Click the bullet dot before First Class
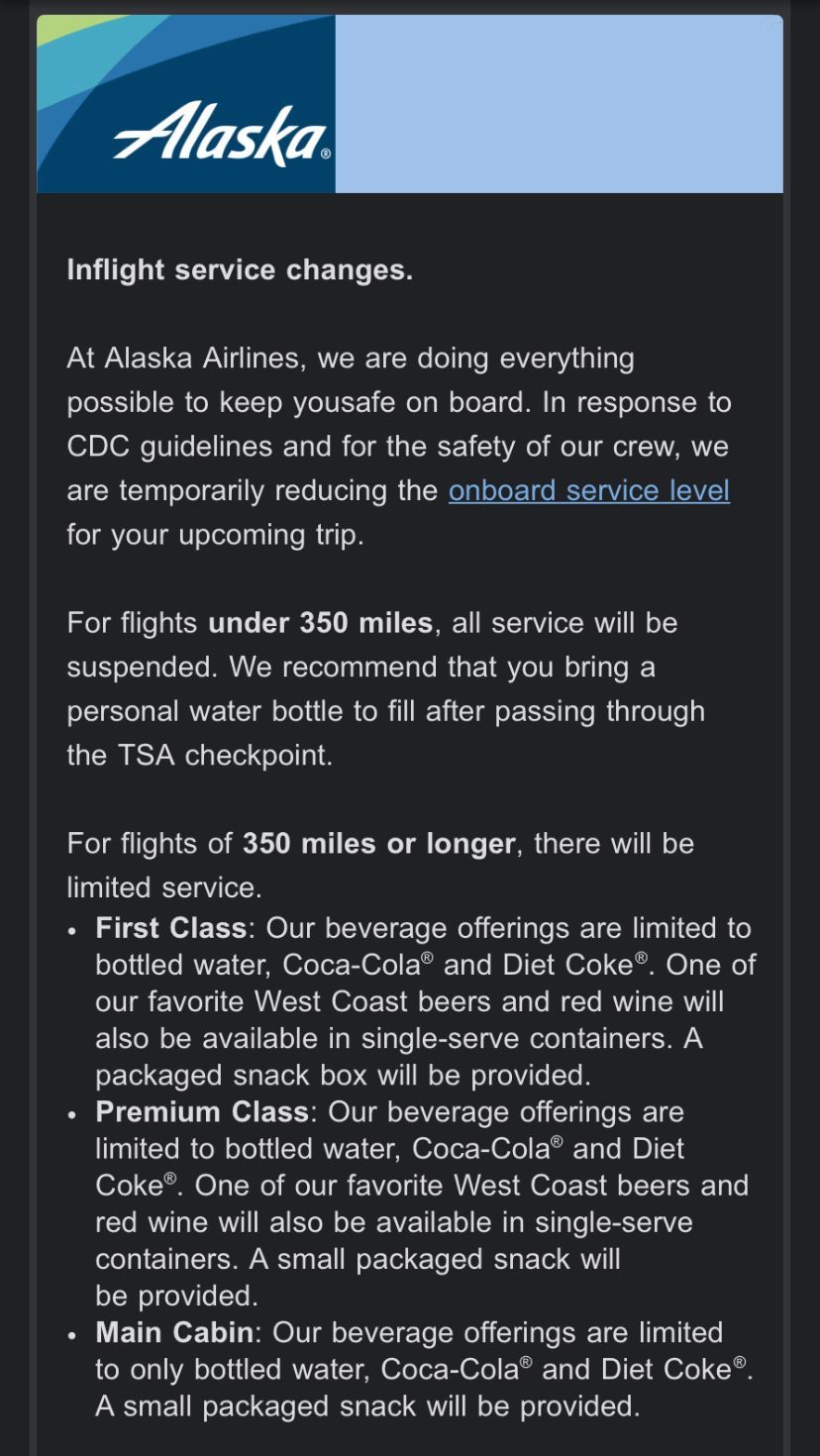The height and width of the screenshot is (1456, 820). pyautogui.click(x=72, y=933)
